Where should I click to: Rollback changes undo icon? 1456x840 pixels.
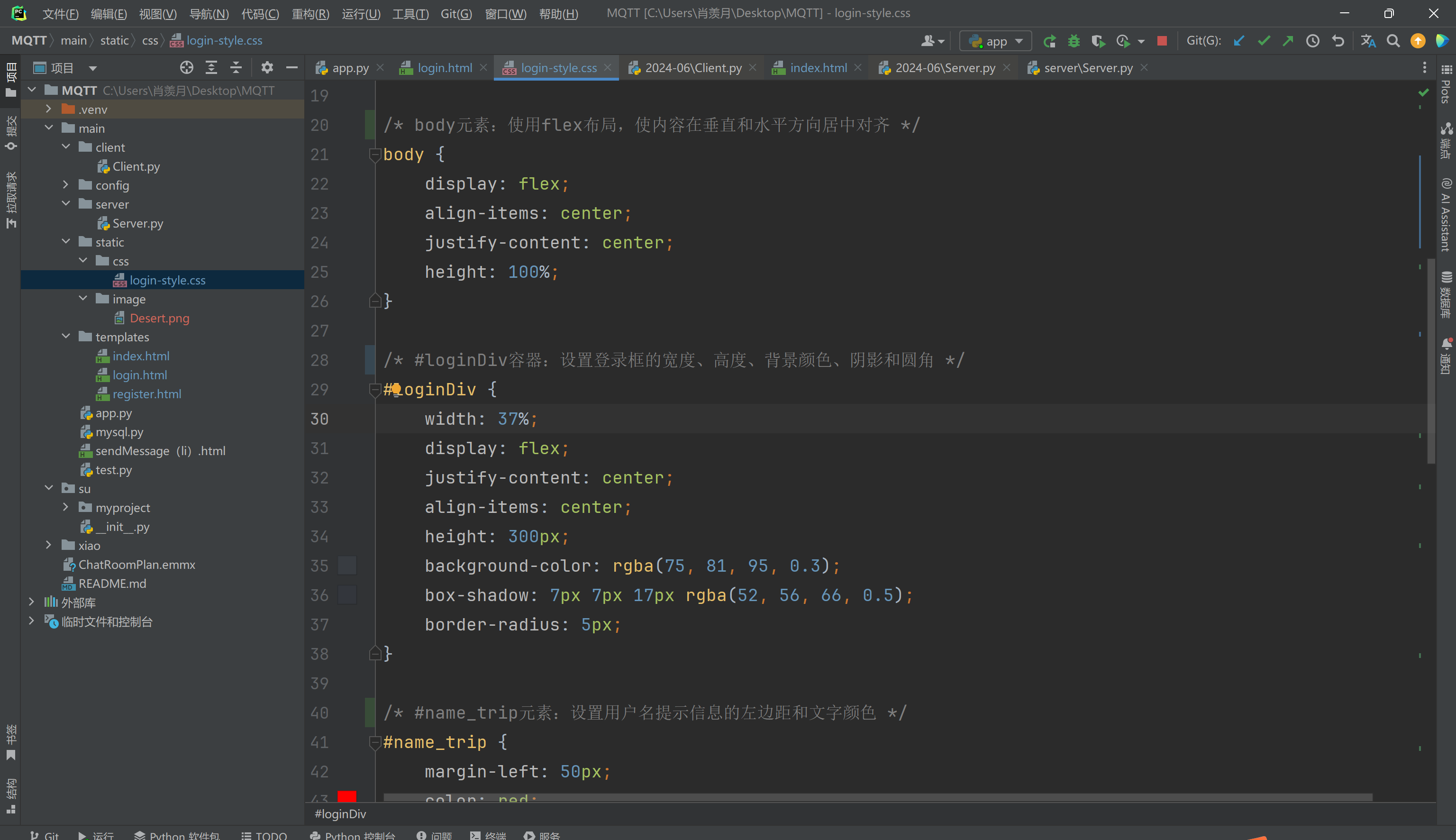click(x=1338, y=41)
